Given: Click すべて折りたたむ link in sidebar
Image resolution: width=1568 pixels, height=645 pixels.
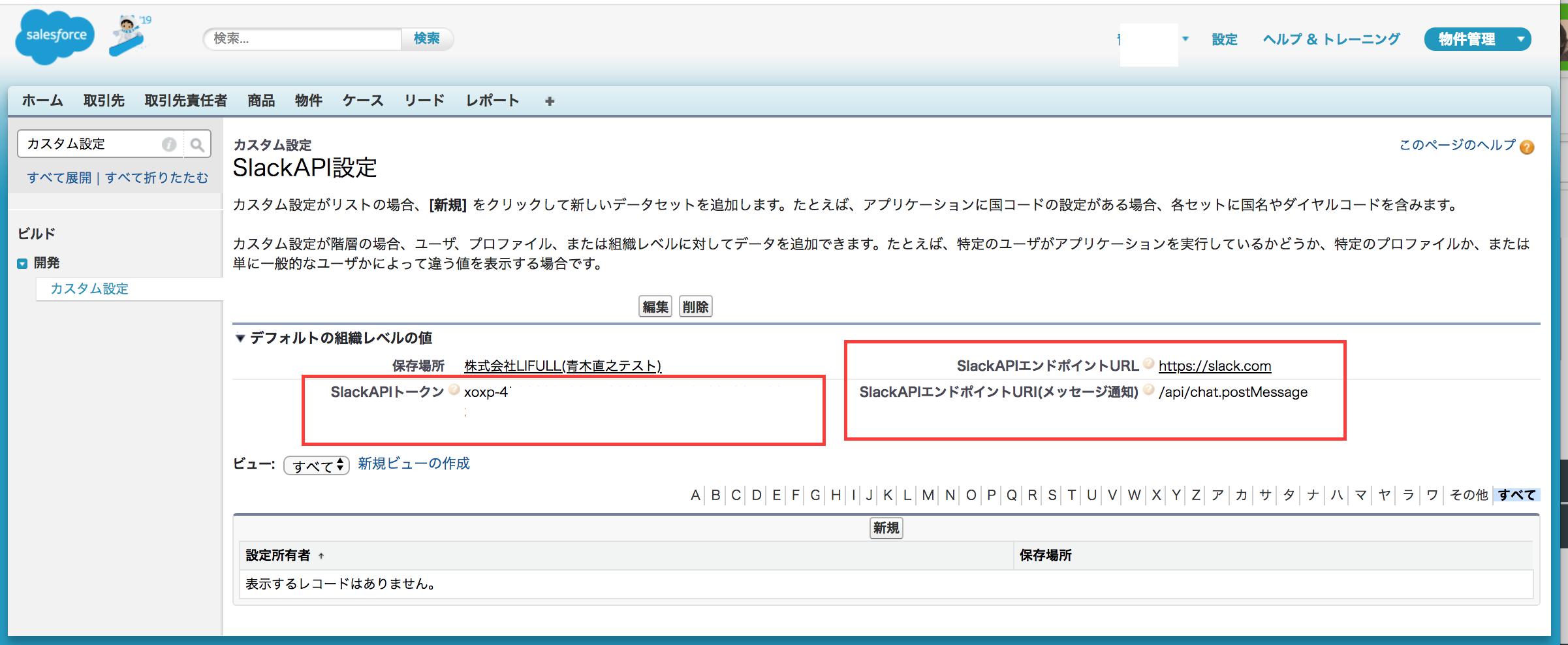Looking at the screenshot, I should [157, 178].
